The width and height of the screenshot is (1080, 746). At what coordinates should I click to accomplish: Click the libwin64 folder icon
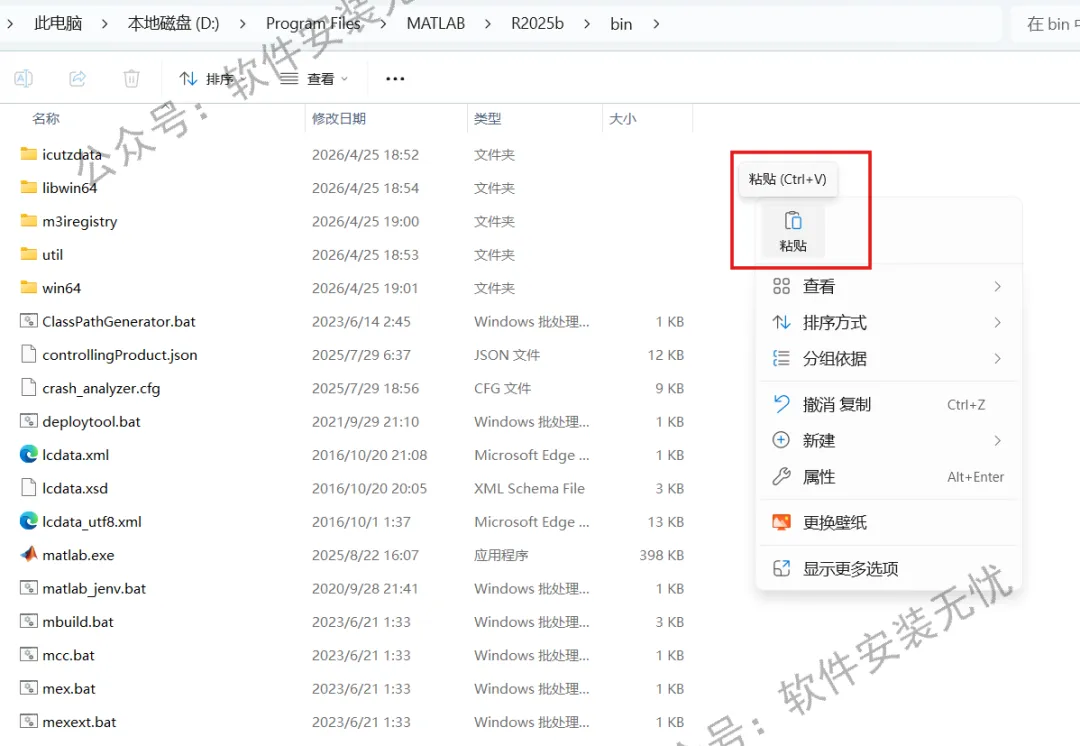coord(28,187)
